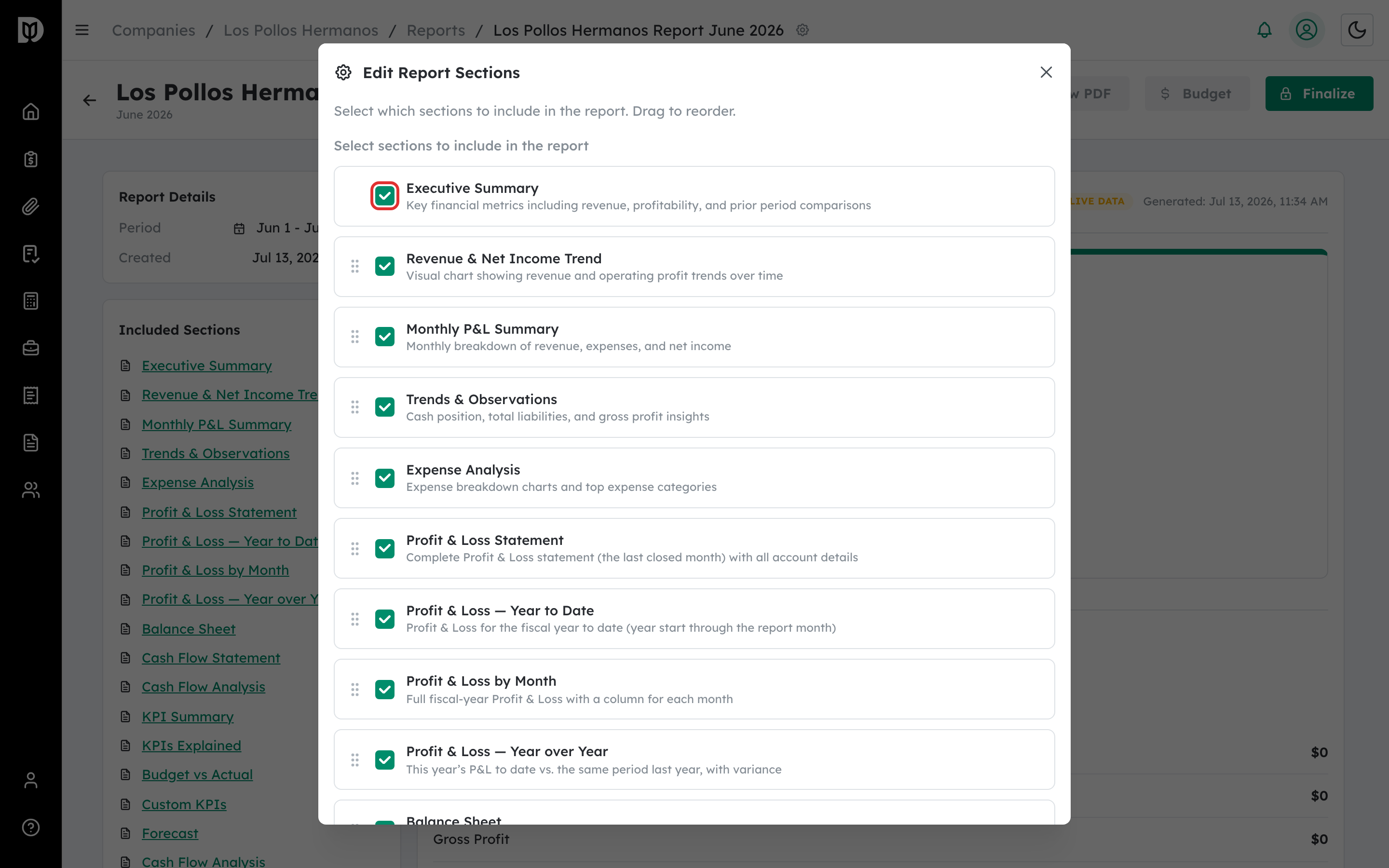
Task: Open the paperclip attachments sidebar icon
Action: [x=30, y=206]
